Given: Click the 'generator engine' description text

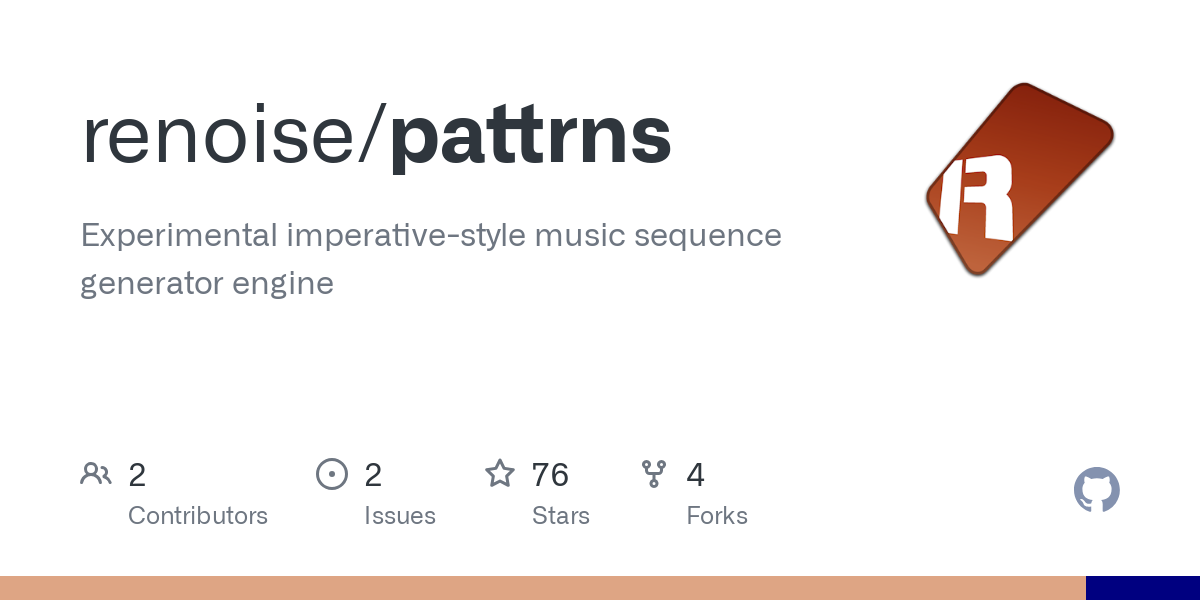Looking at the screenshot, I should 207,285.
